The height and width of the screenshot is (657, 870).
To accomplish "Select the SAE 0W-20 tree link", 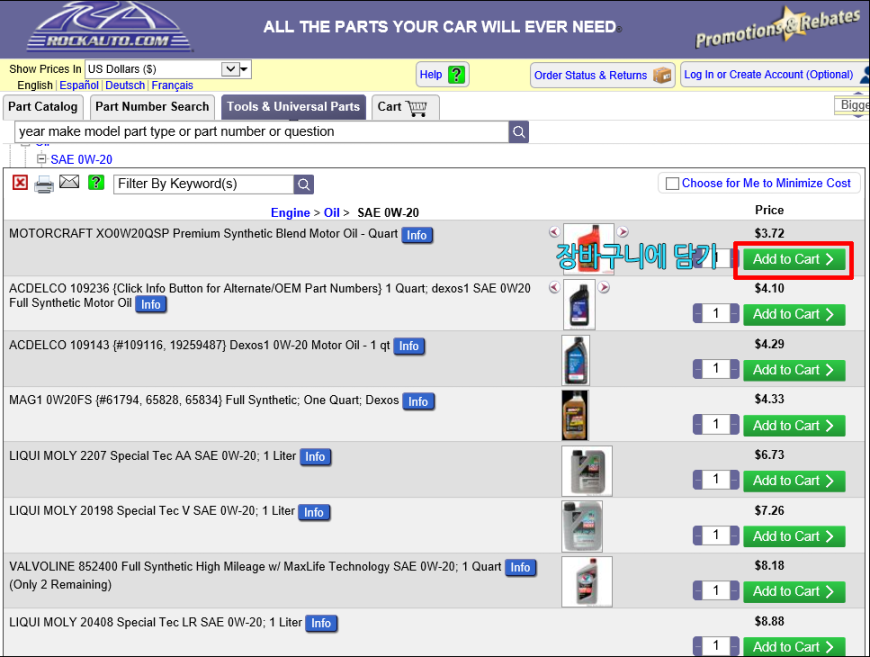I will click(x=82, y=160).
